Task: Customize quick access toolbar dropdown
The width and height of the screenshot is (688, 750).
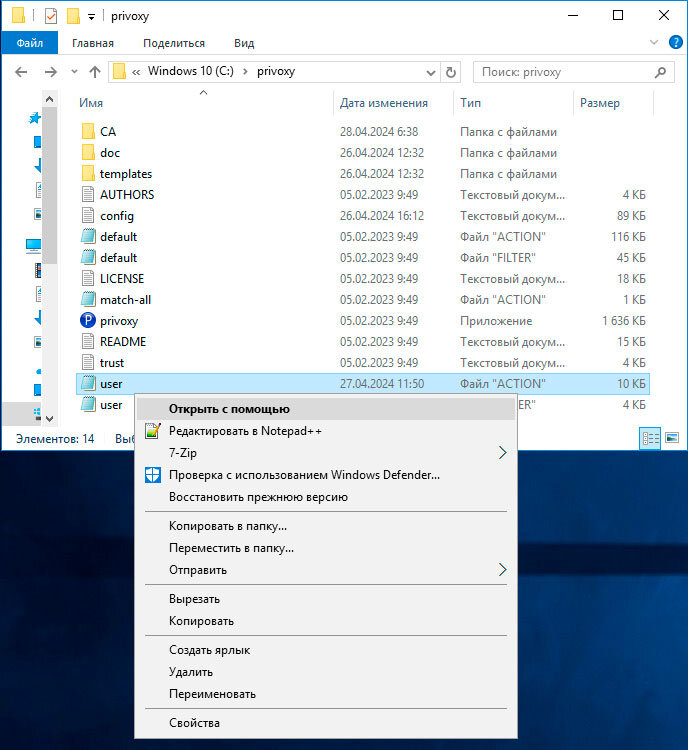Action: [x=91, y=17]
